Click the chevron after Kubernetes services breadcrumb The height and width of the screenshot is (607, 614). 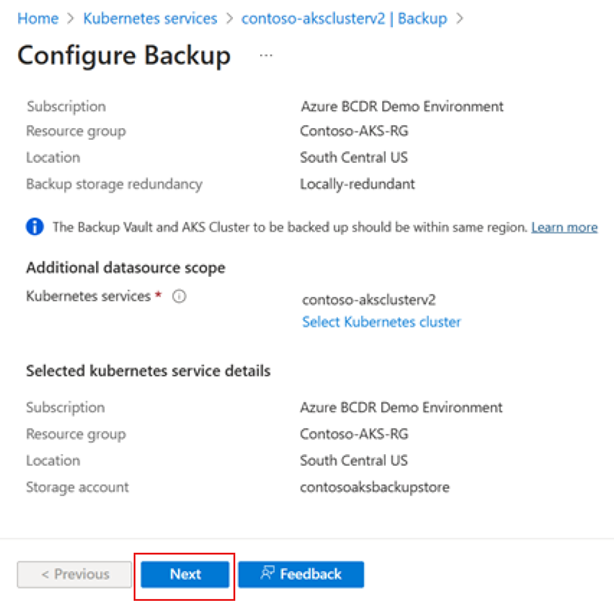click(229, 18)
